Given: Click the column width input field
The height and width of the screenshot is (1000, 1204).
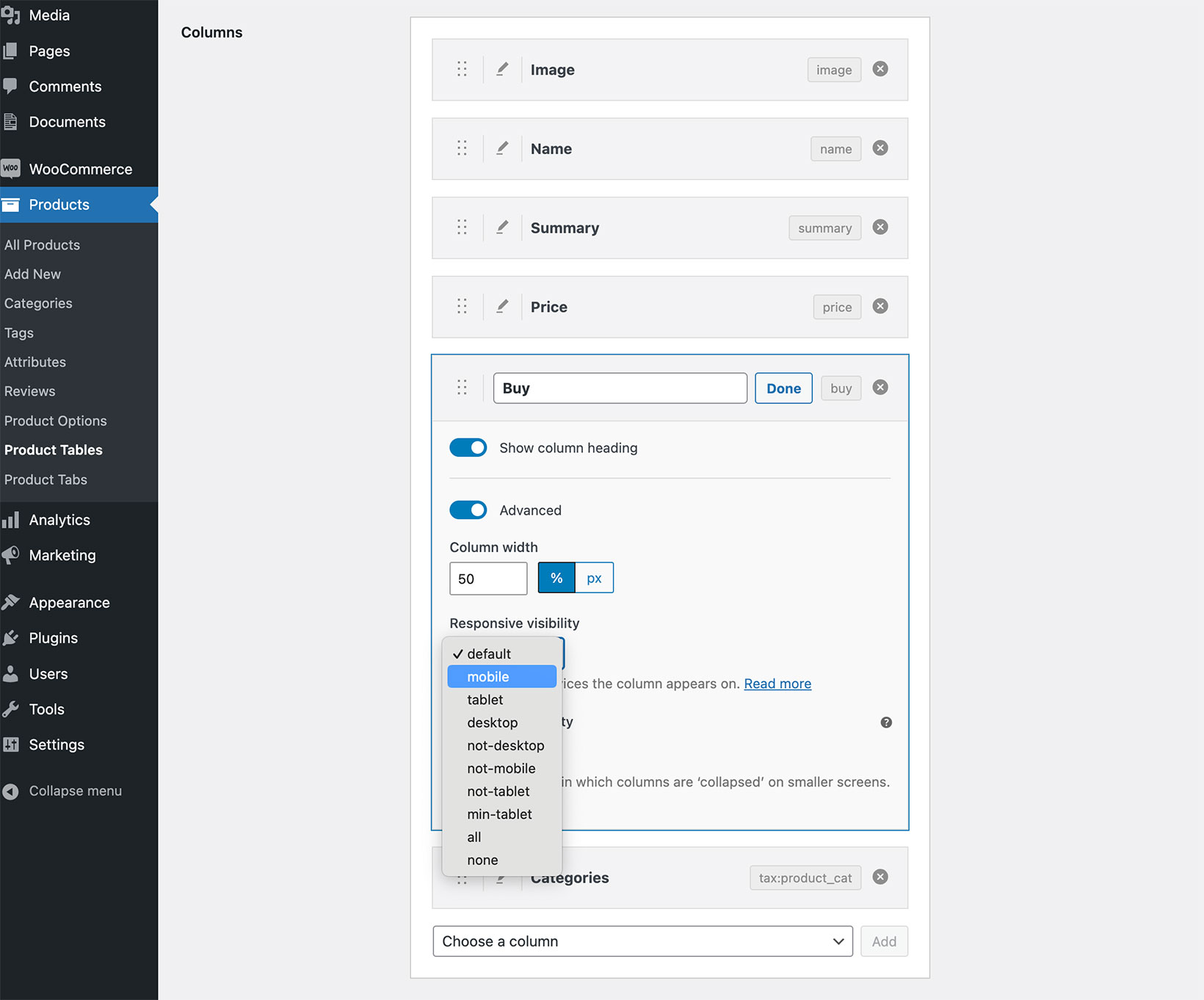Looking at the screenshot, I should coord(488,579).
